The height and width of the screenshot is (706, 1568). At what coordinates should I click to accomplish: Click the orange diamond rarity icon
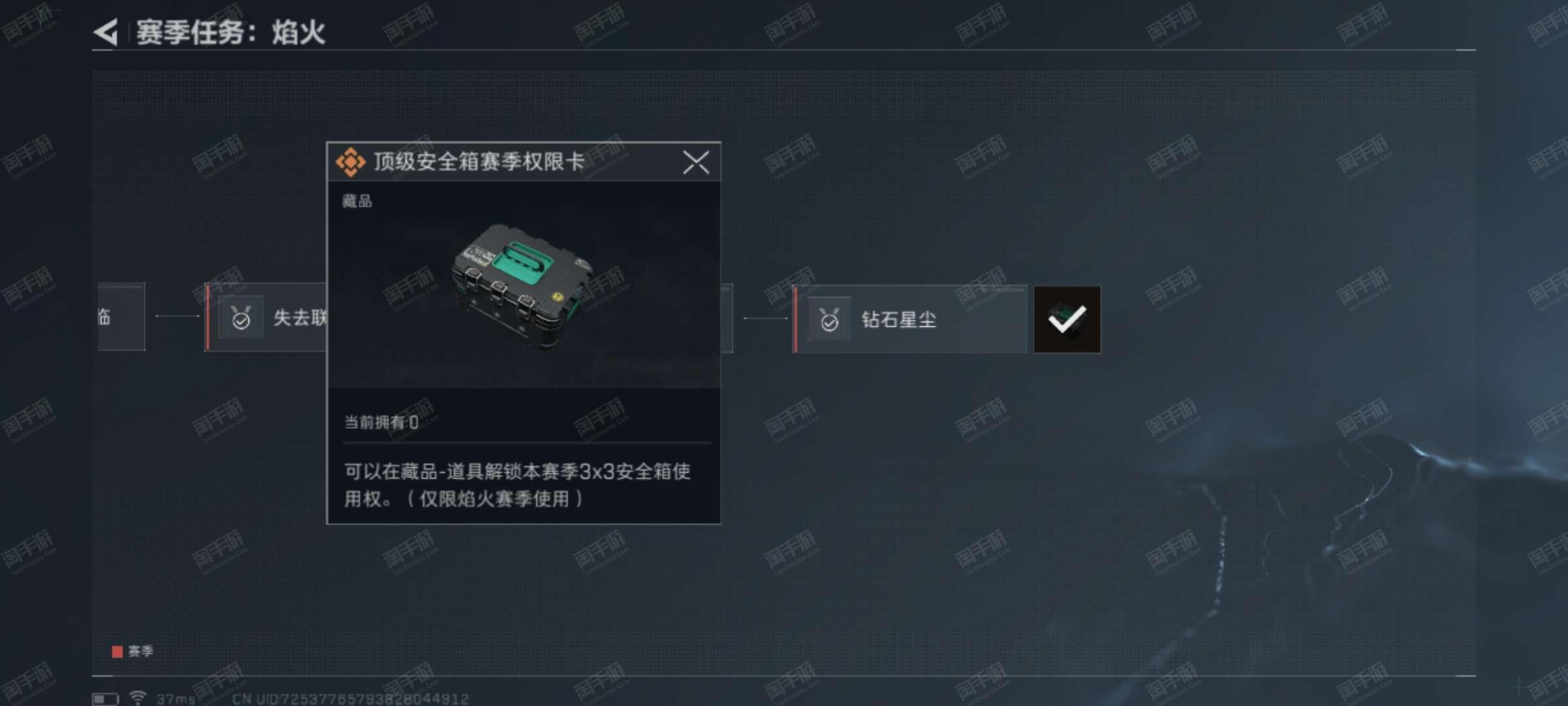point(351,161)
